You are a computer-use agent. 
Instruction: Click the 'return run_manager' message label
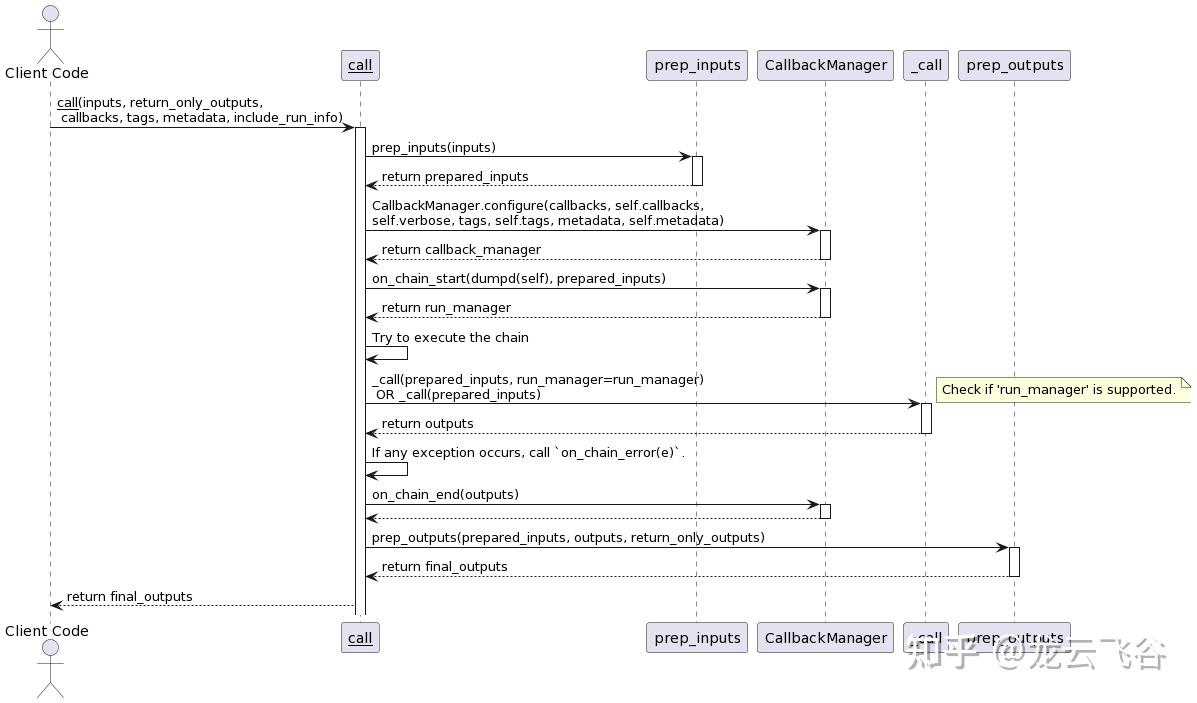click(447, 308)
